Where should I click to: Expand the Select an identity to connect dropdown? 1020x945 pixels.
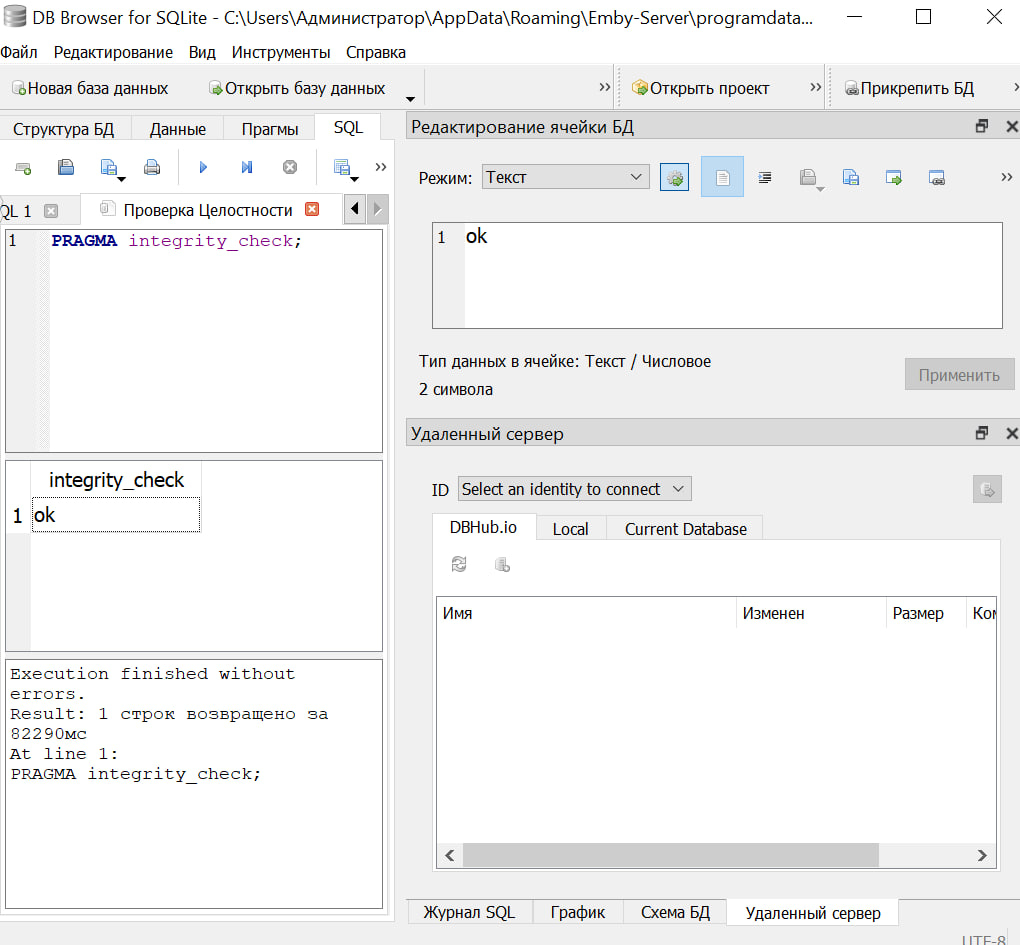[x=574, y=489]
